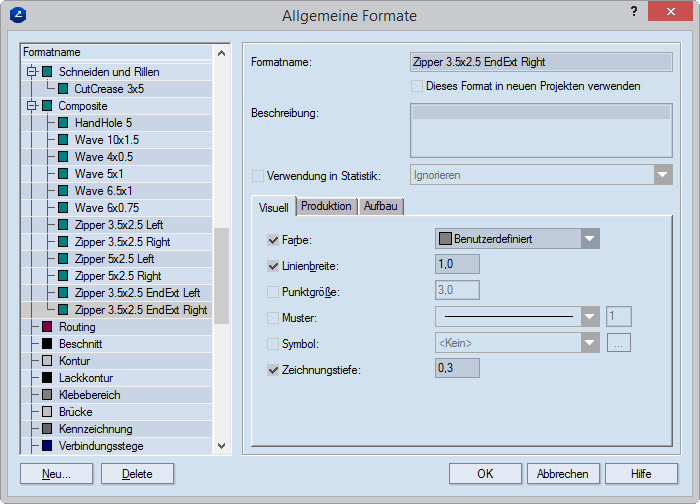The image size is (700, 504).
Task: Click the icon beside Zipper 5x2.5 Right
Action: pyautogui.click(x=63, y=275)
